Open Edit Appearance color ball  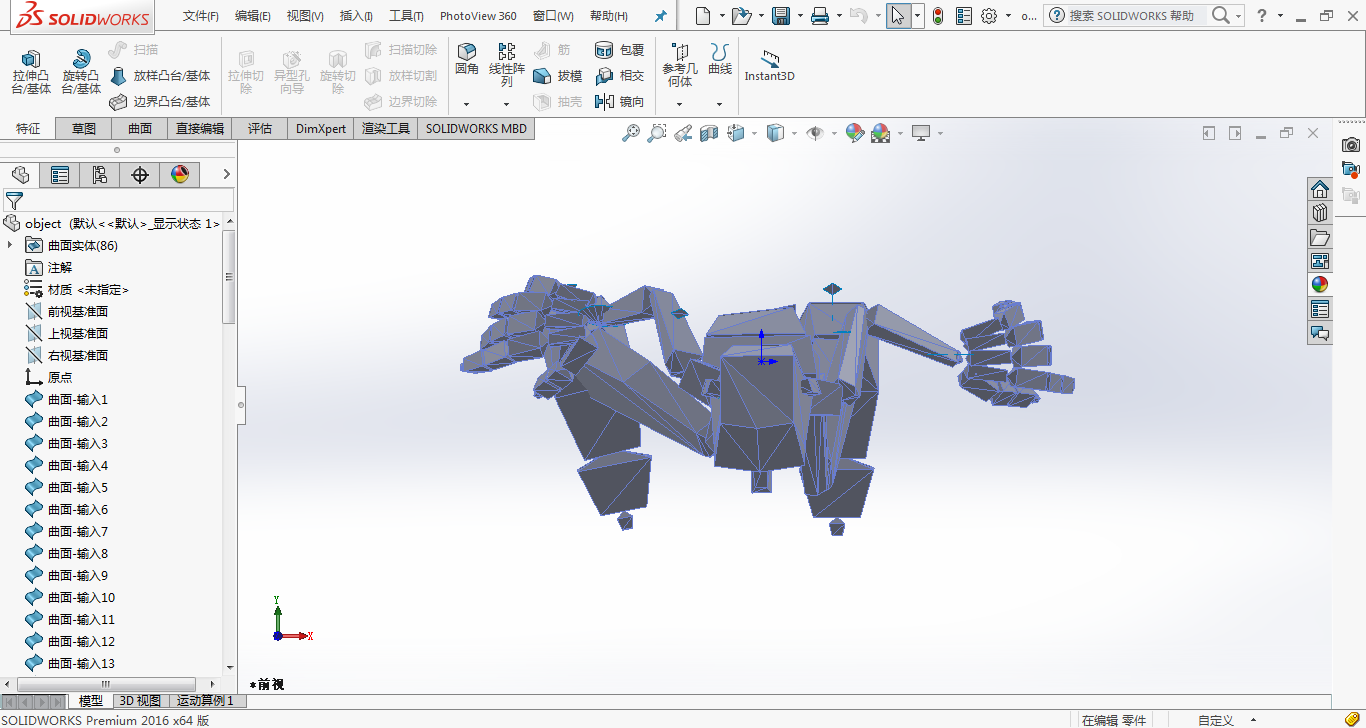pyautogui.click(x=853, y=133)
